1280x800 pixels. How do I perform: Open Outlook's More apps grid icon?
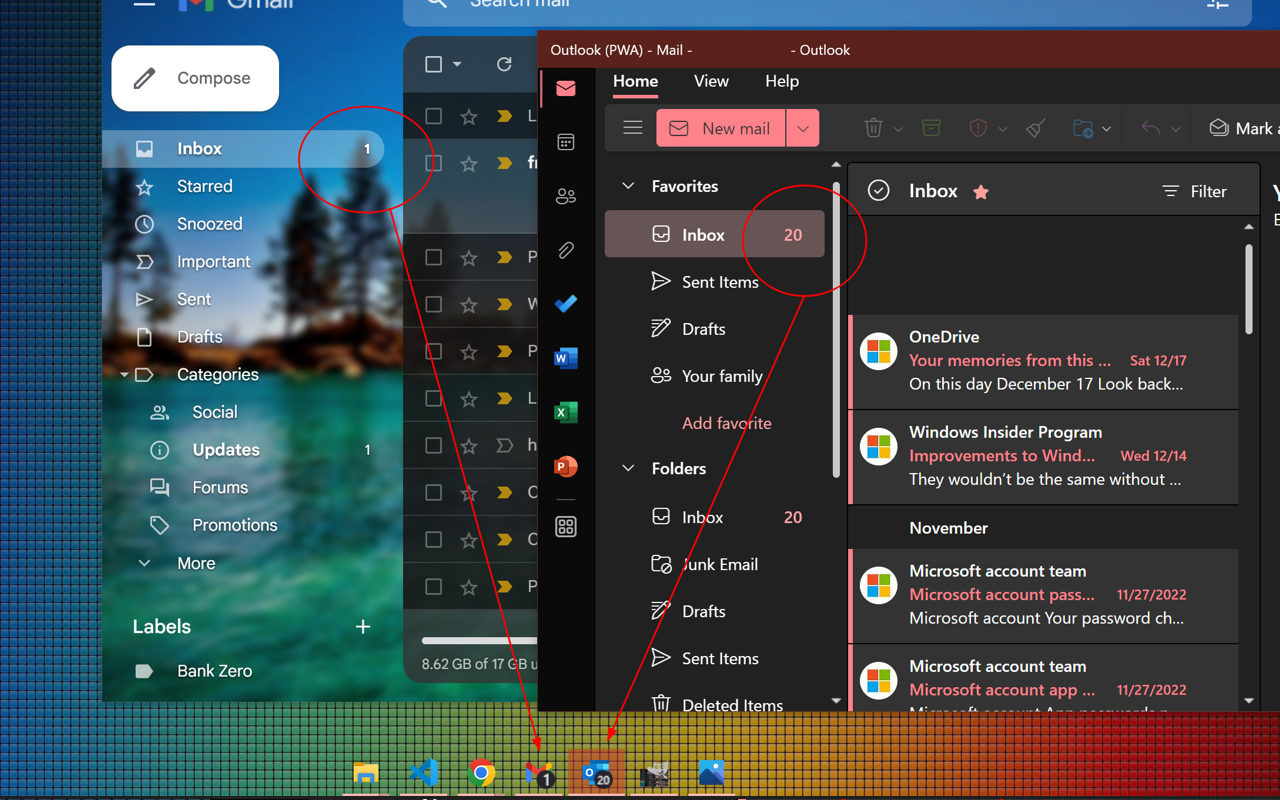(566, 526)
